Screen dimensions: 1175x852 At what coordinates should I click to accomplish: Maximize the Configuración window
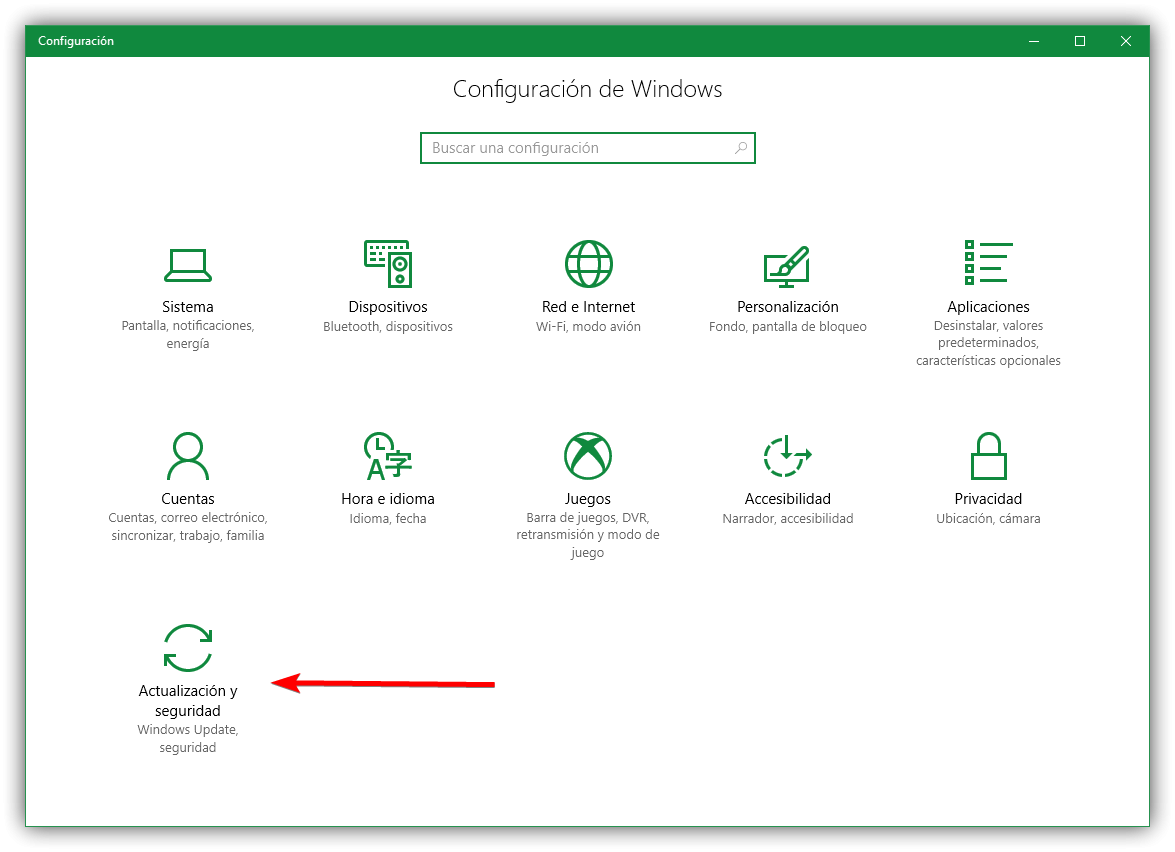pos(1080,41)
